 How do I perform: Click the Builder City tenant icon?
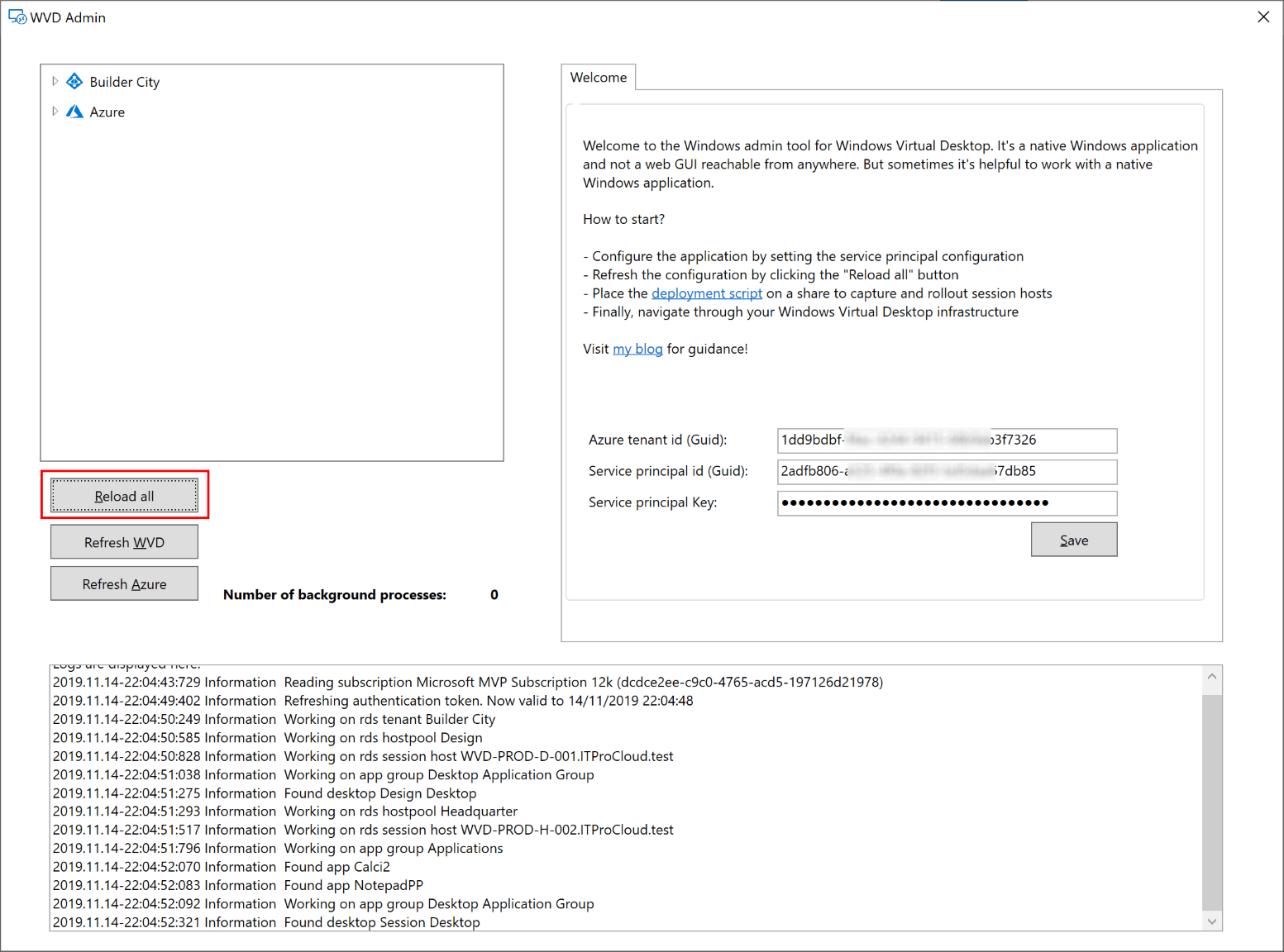(74, 81)
